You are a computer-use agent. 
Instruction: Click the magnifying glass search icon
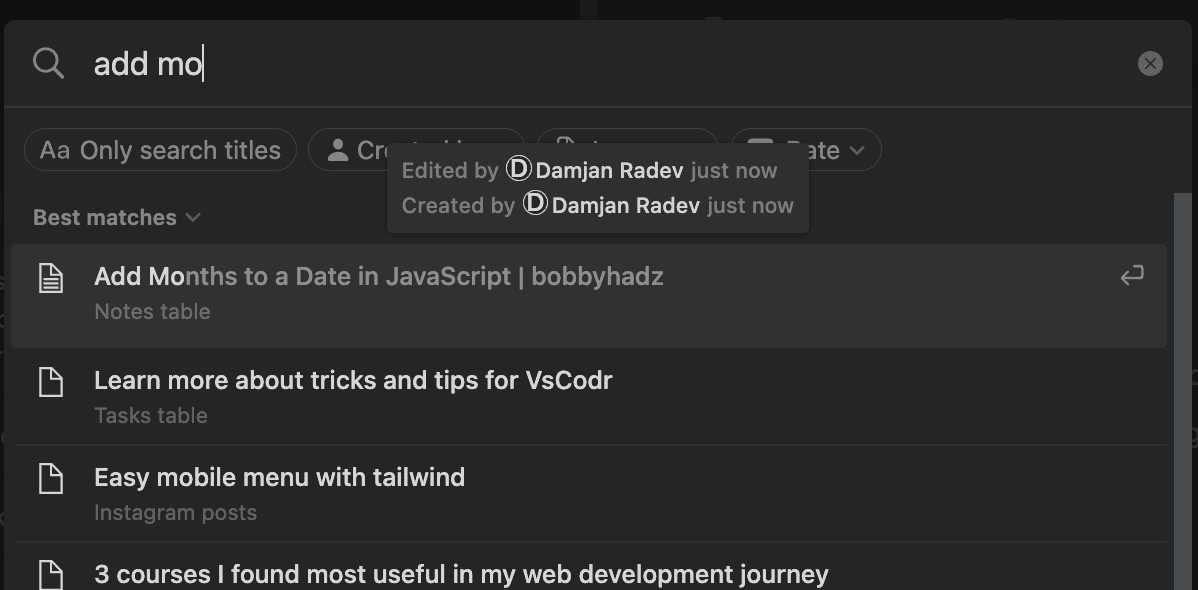coord(48,63)
